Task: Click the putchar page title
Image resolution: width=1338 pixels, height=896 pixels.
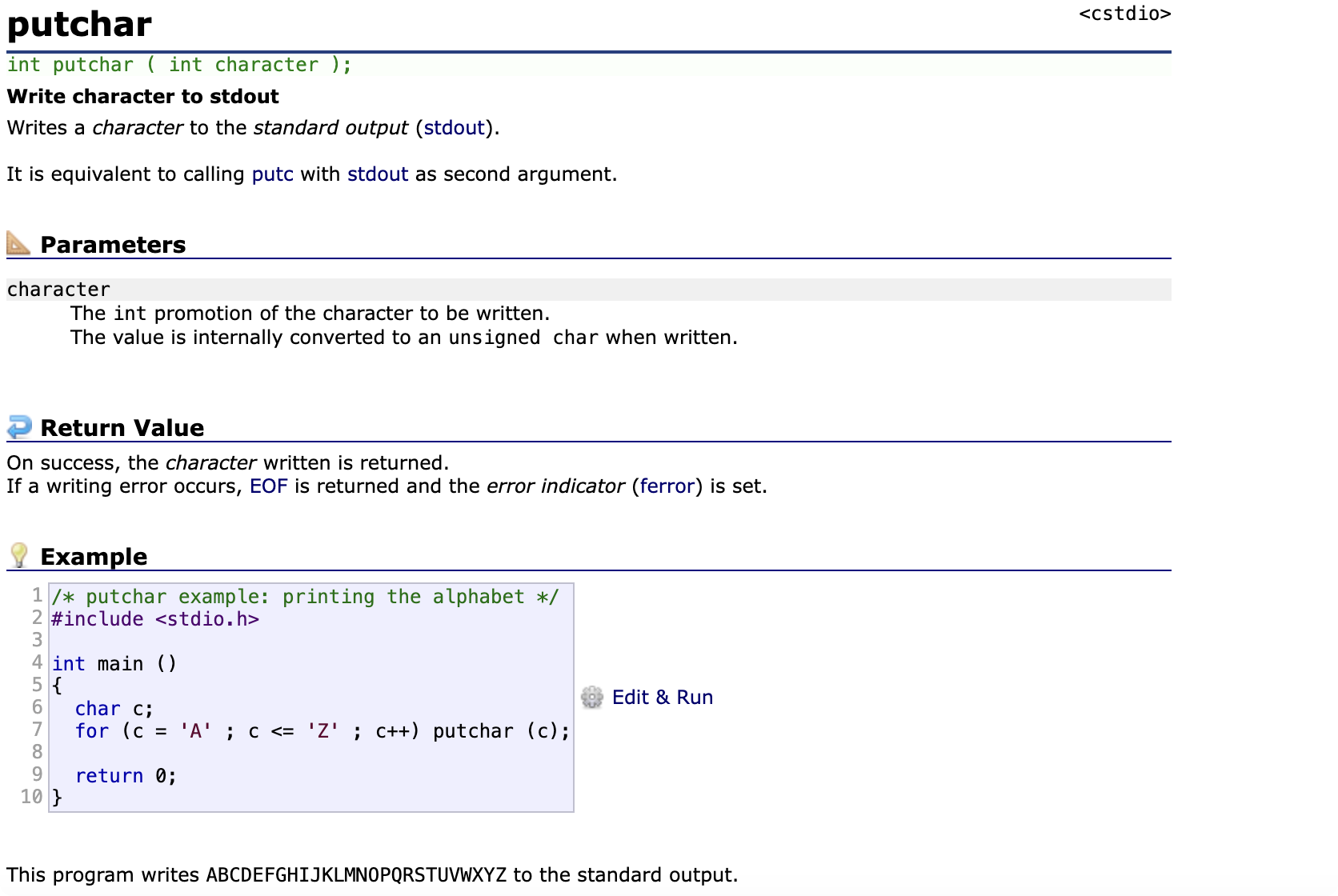Action: [x=79, y=24]
